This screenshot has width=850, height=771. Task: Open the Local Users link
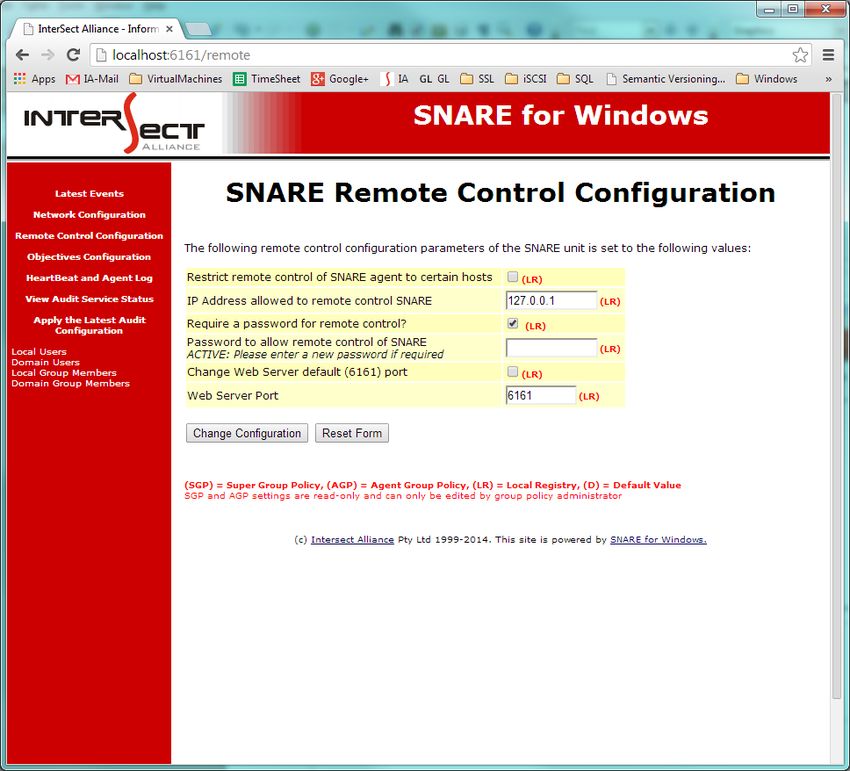[39, 352]
